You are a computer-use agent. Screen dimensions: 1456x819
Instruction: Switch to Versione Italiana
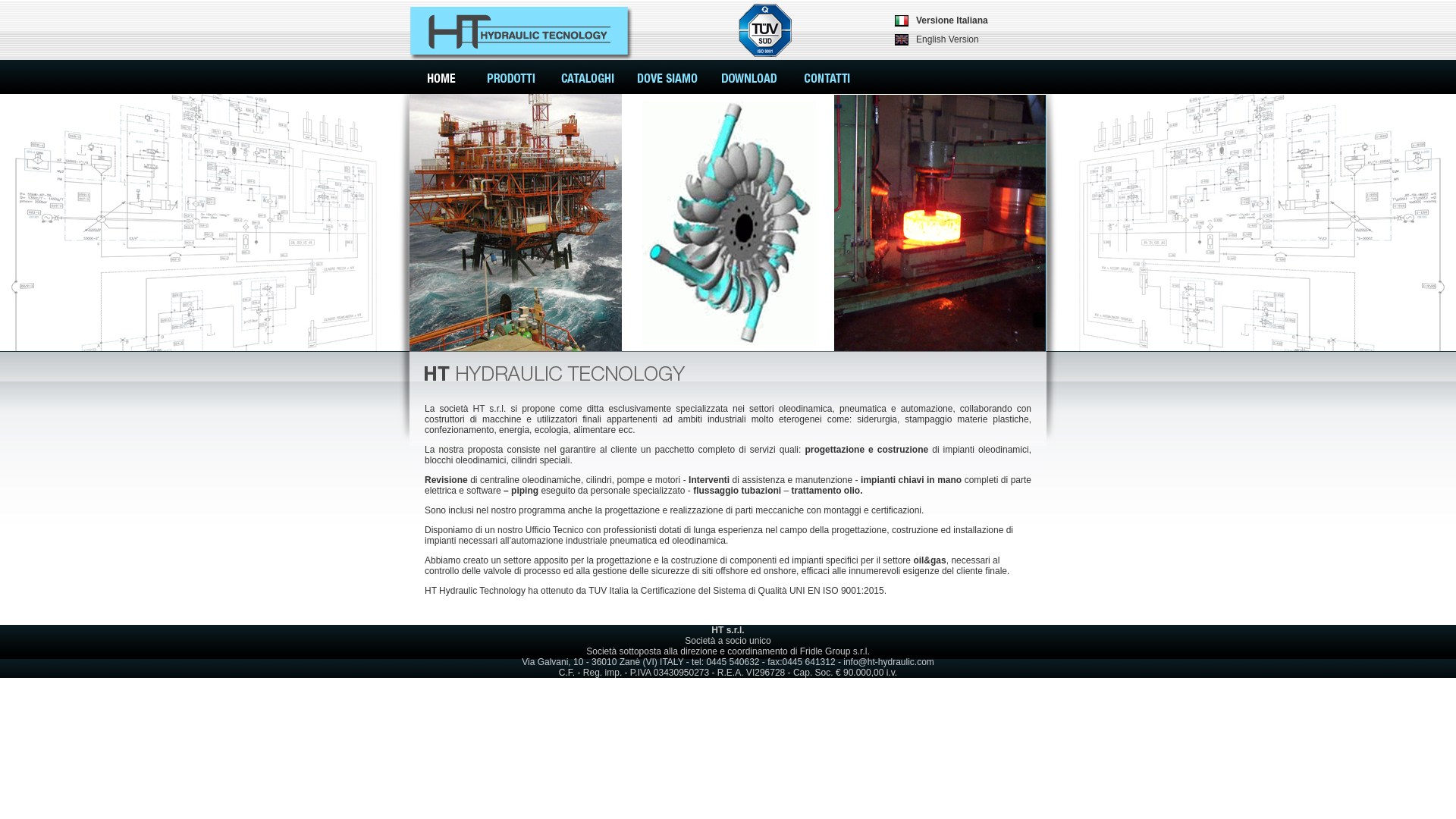[x=951, y=20]
